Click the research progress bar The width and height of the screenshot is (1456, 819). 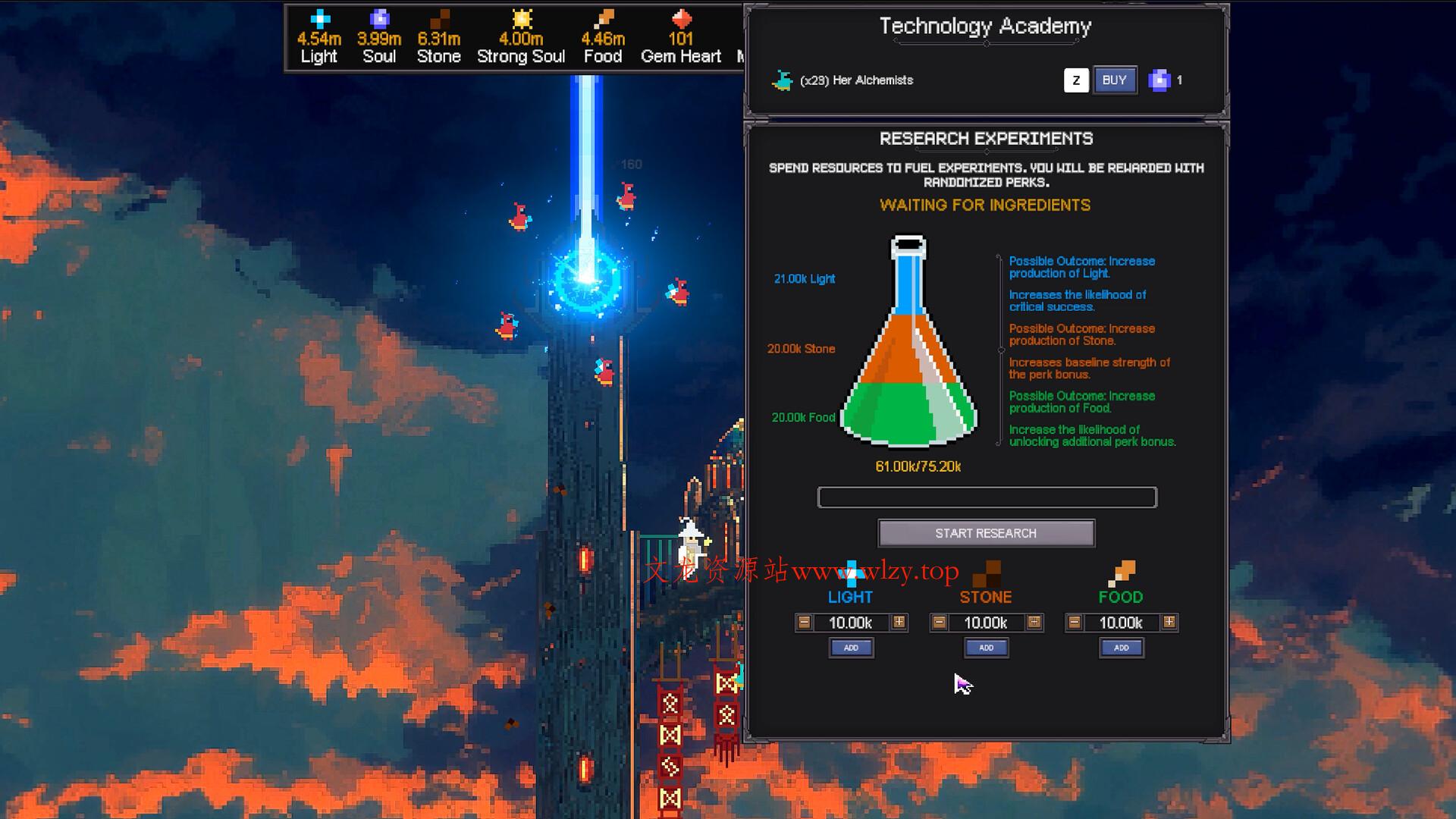click(987, 497)
